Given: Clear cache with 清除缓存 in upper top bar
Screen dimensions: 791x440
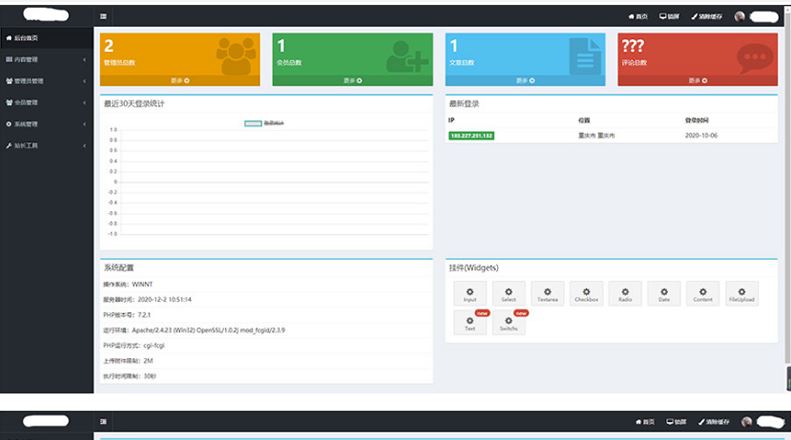Looking at the screenshot, I should 706,17.
